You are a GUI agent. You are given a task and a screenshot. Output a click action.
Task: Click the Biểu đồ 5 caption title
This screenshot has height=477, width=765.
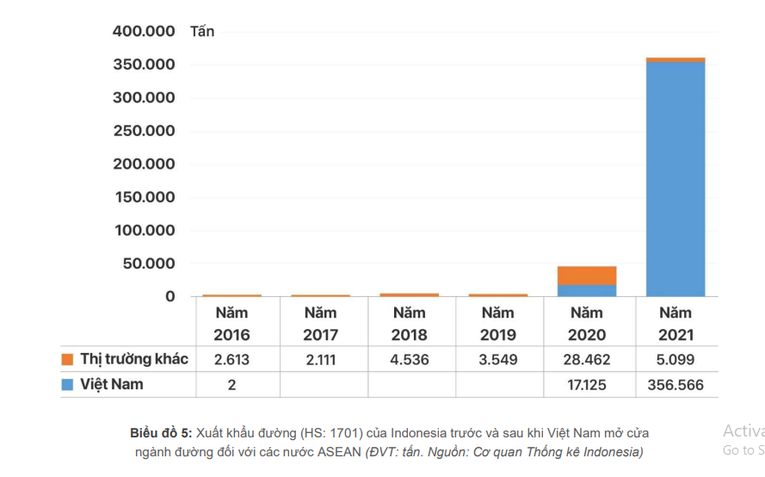click(160, 433)
